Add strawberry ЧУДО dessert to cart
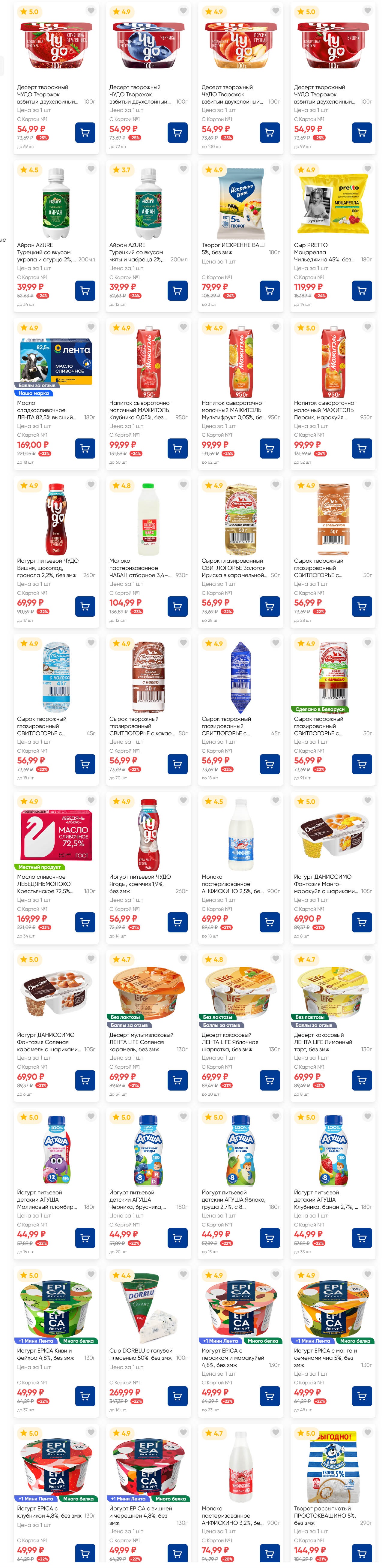 (x=85, y=132)
